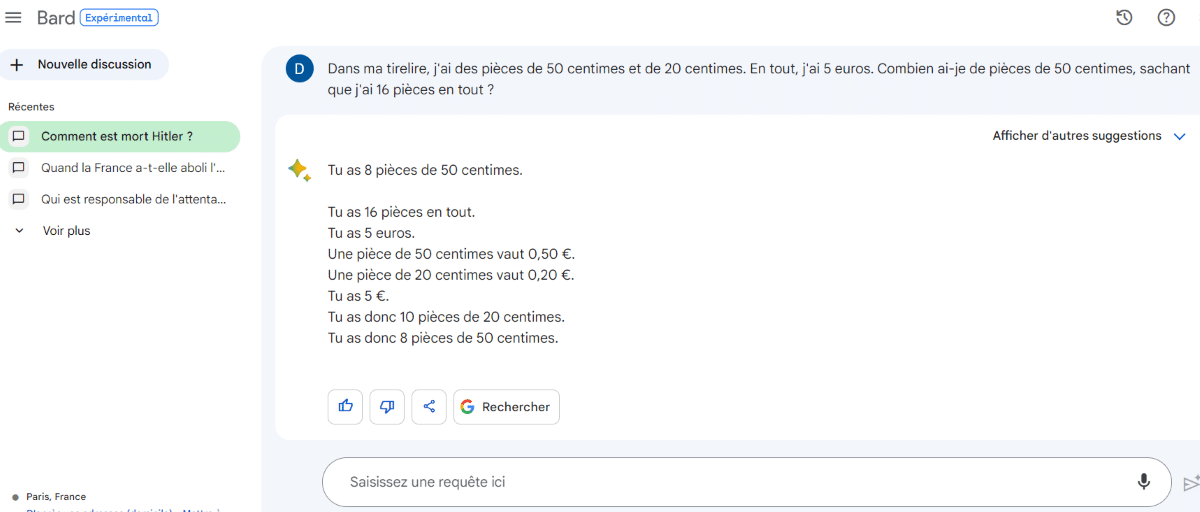Start a Nouvelle discussion
The image size is (1200, 512).
click(x=84, y=64)
